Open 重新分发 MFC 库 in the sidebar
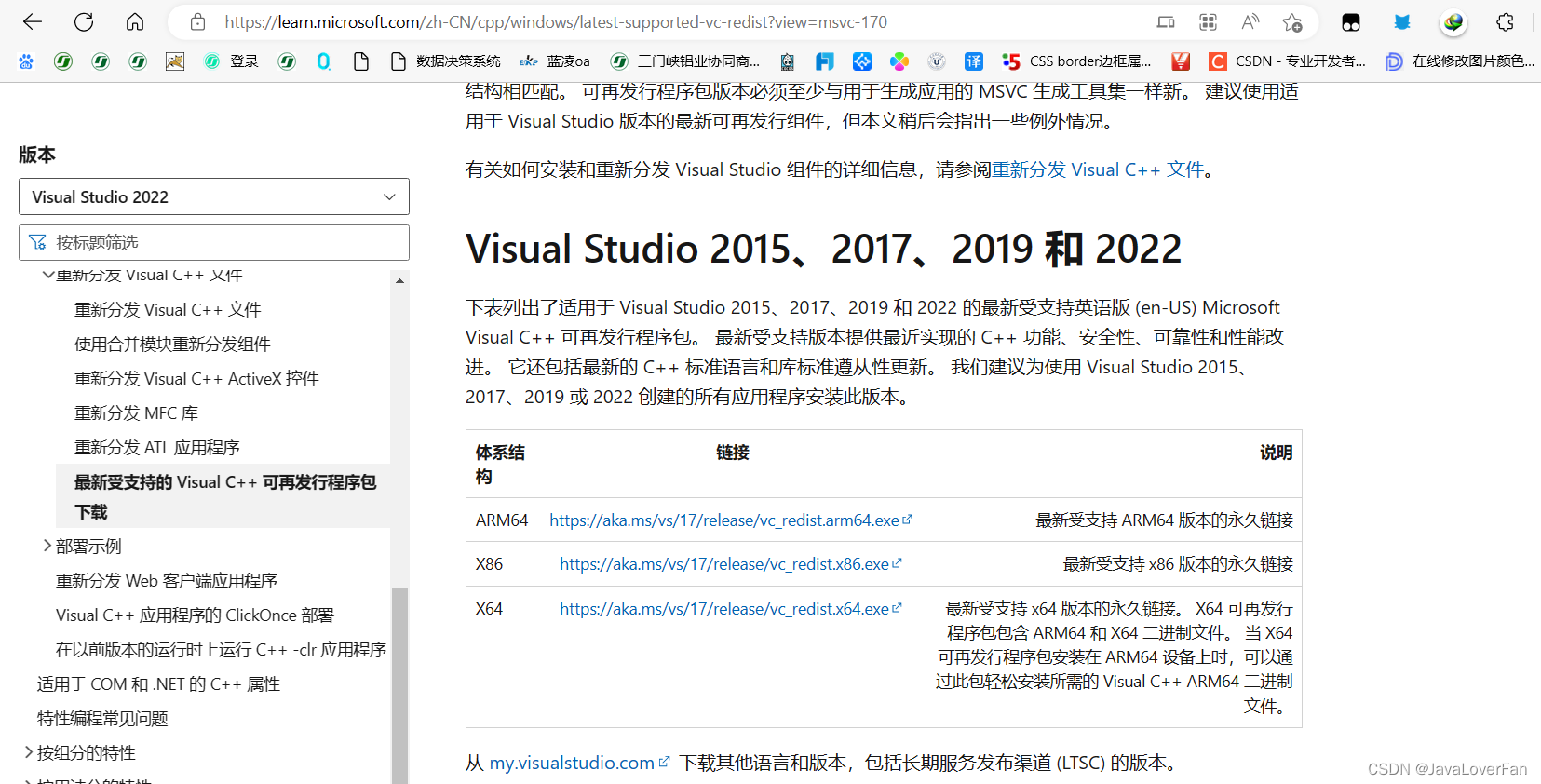The width and height of the screenshot is (1541, 784). [x=136, y=412]
